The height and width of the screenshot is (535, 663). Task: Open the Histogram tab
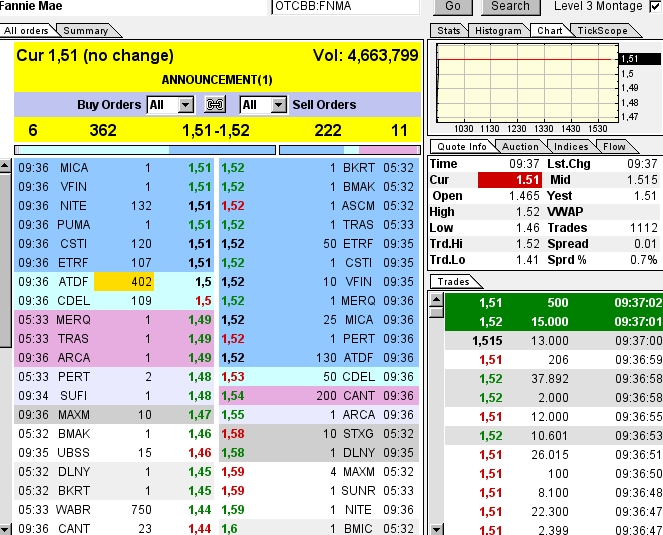(498, 31)
